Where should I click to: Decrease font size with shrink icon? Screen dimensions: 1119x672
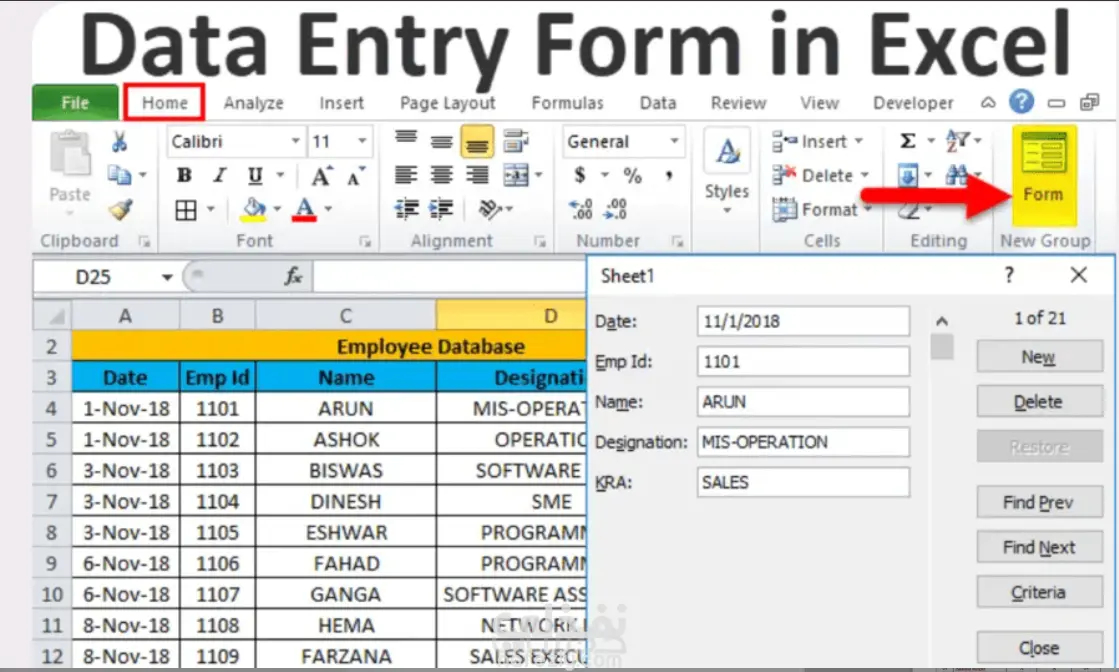coord(355,175)
